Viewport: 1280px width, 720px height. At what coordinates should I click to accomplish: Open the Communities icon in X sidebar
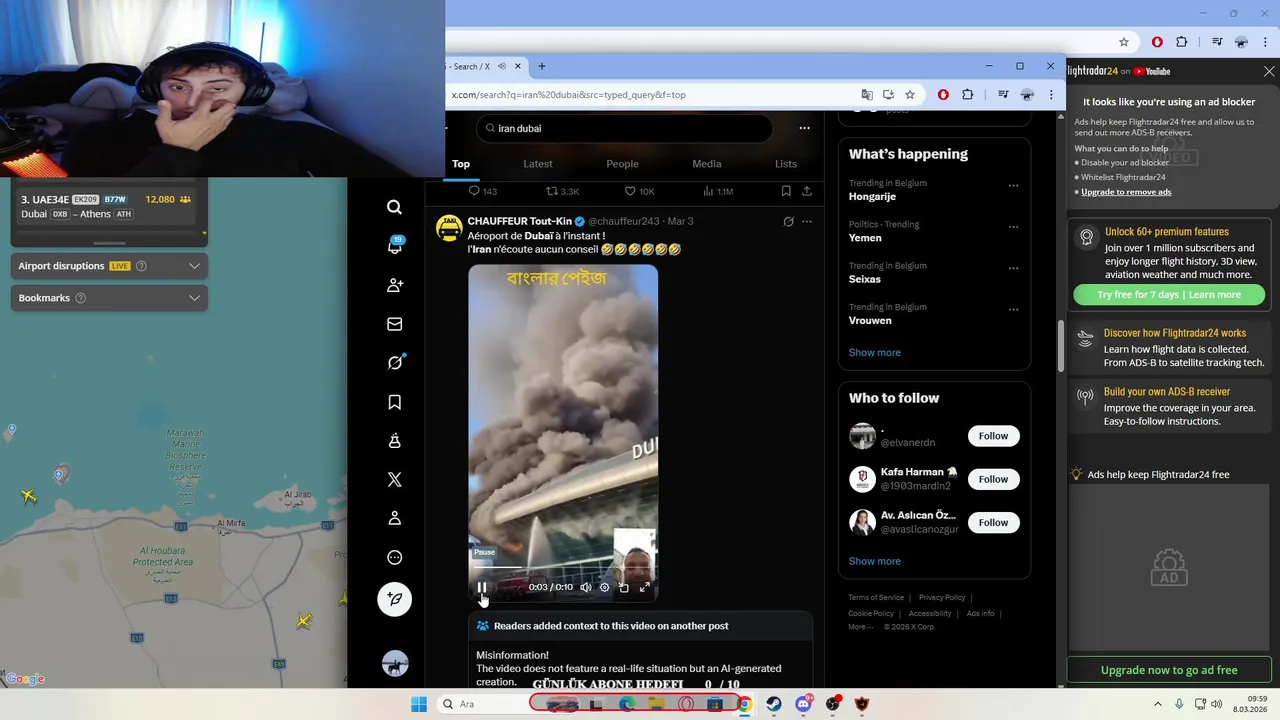[x=394, y=441]
